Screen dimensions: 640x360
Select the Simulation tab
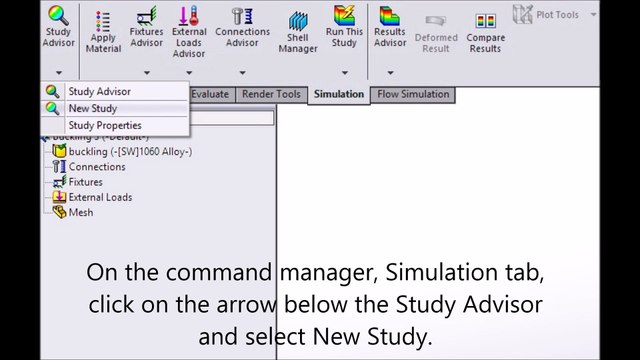339,94
